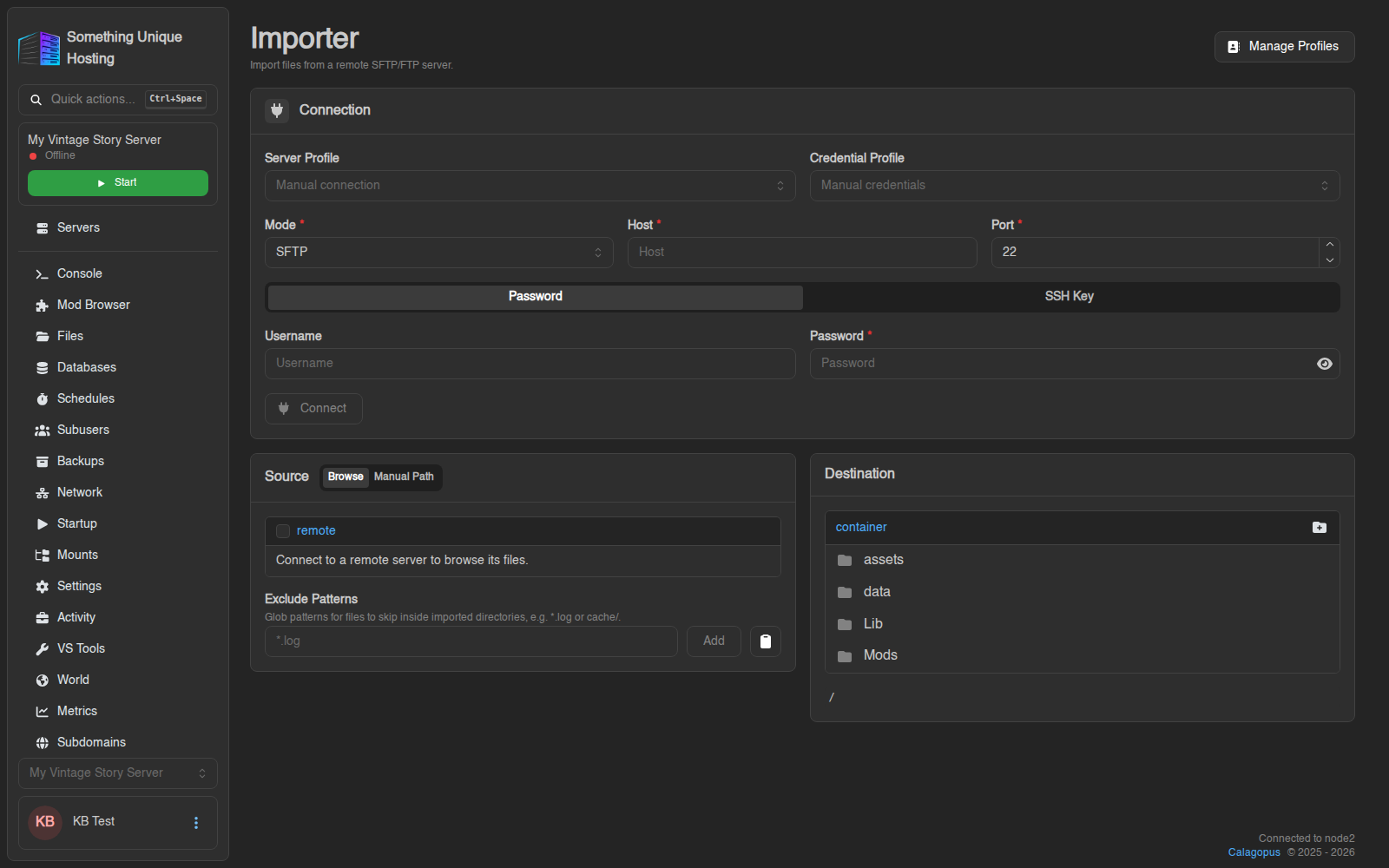Image resolution: width=1389 pixels, height=868 pixels.
Task: Select the Password authentication tab
Action: point(536,297)
